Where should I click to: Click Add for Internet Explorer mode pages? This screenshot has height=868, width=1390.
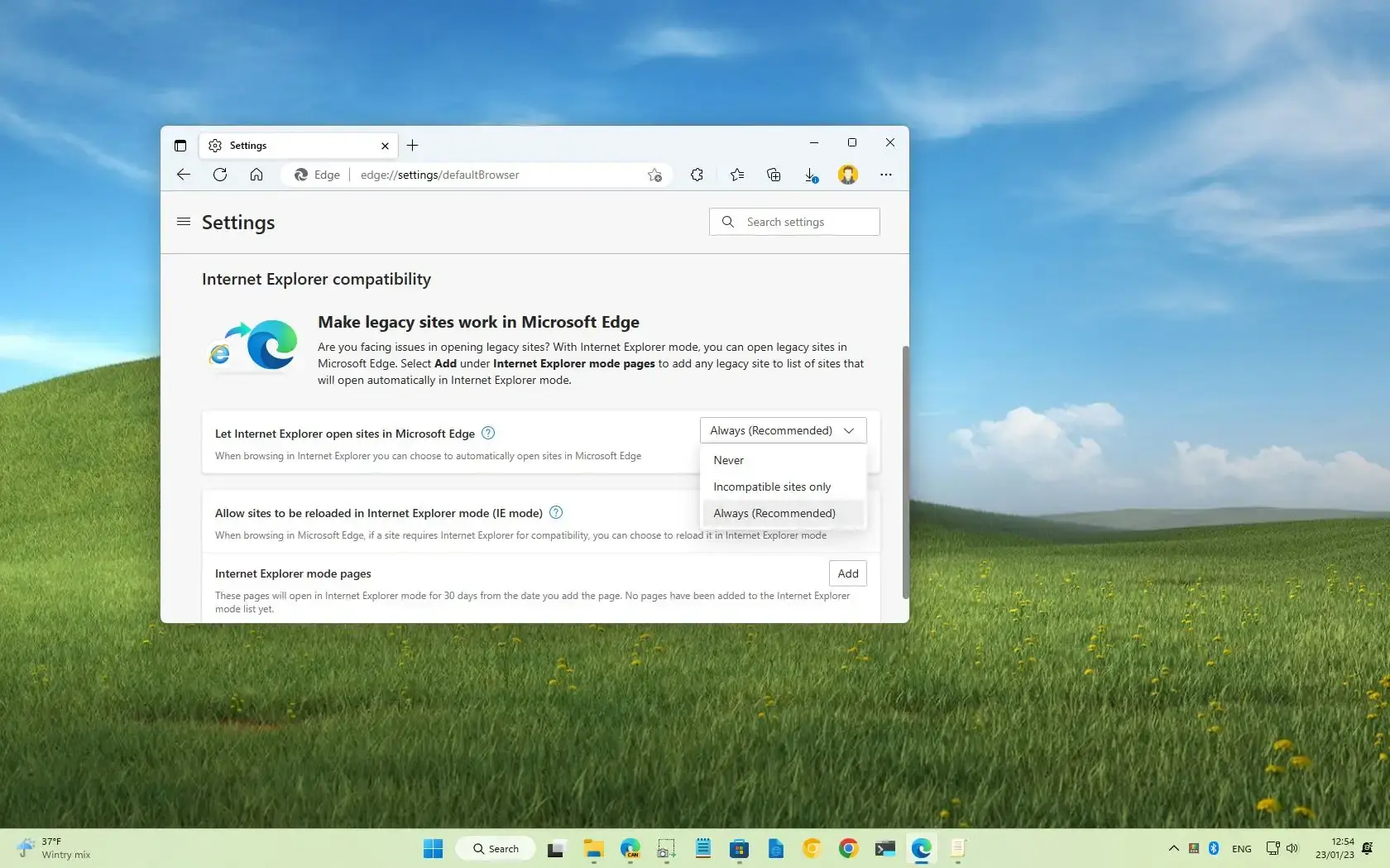tap(848, 573)
